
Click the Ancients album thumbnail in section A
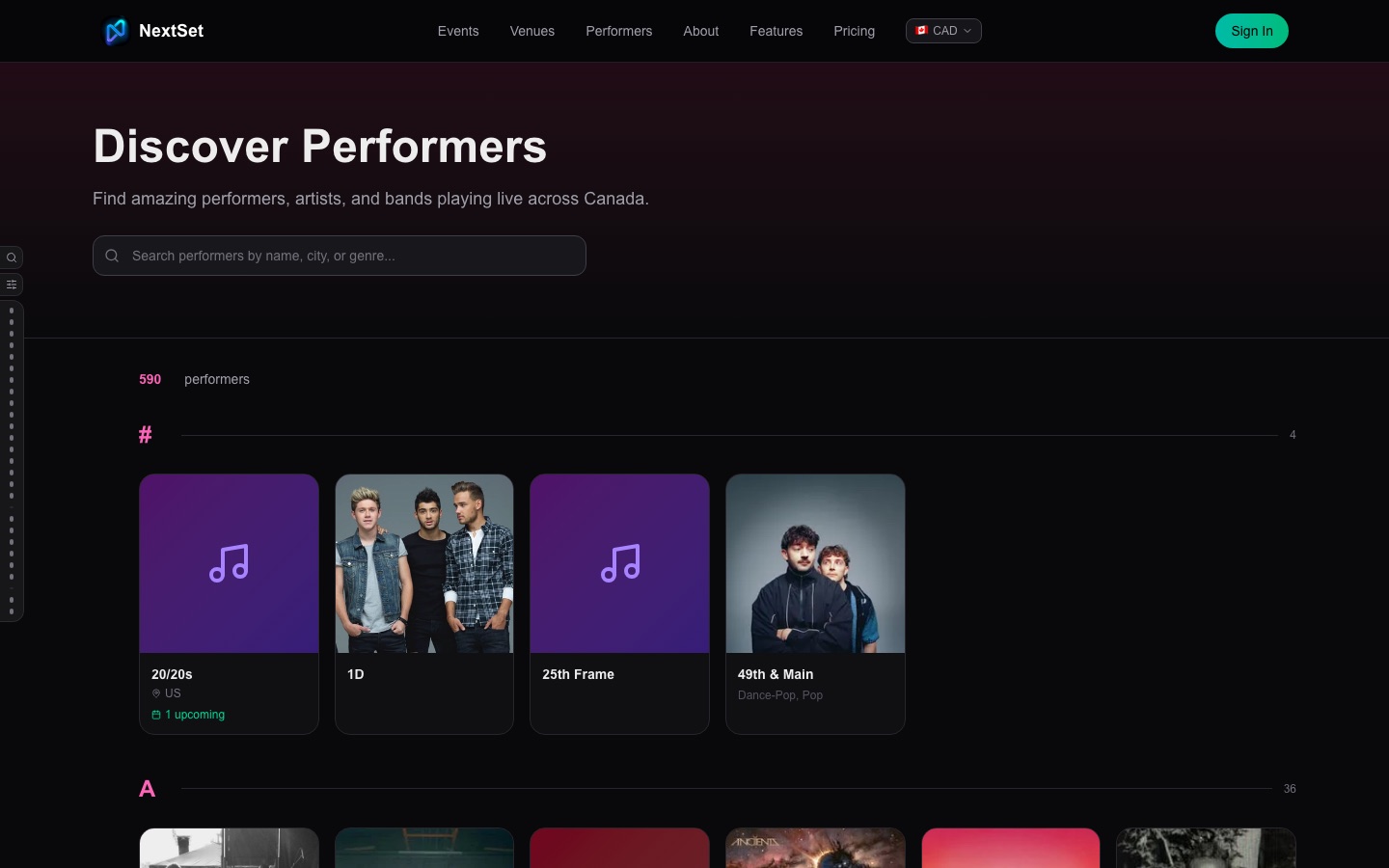click(x=815, y=848)
